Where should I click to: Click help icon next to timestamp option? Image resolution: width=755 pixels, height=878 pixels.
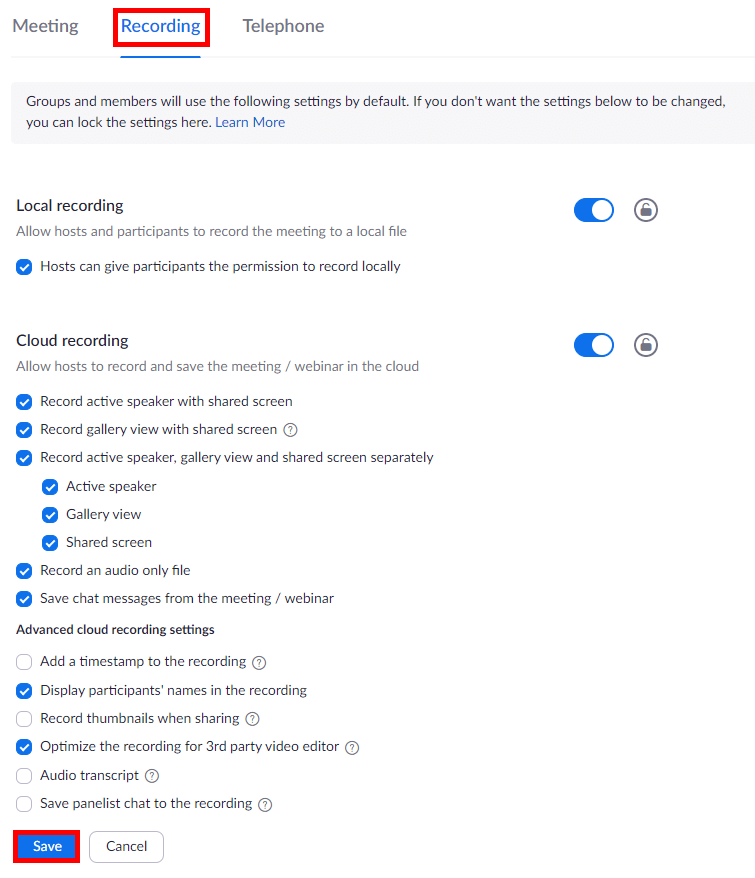pyautogui.click(x=259, y=662)
